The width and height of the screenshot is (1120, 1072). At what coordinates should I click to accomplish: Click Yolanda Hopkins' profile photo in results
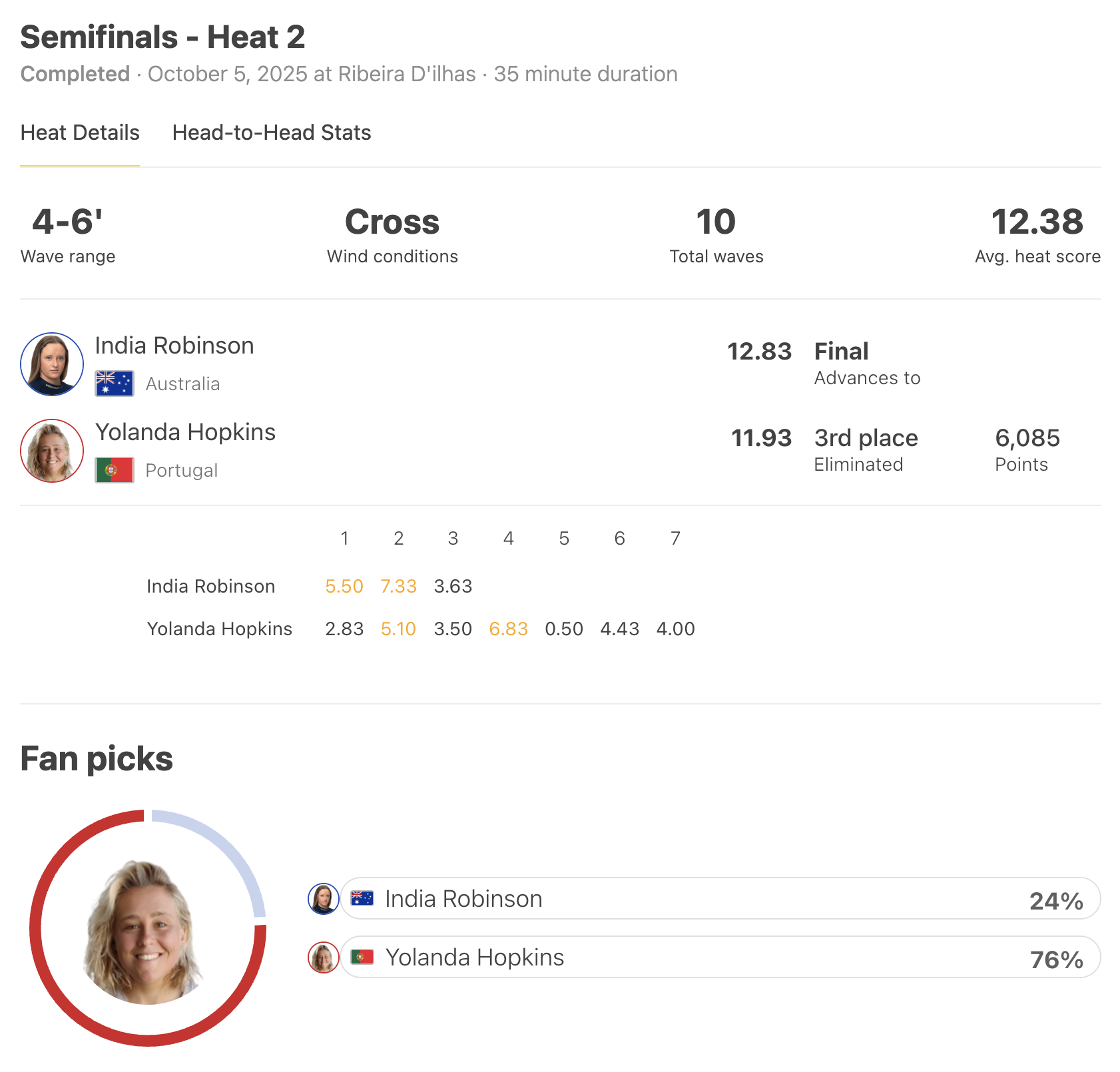tap(52, 451)
